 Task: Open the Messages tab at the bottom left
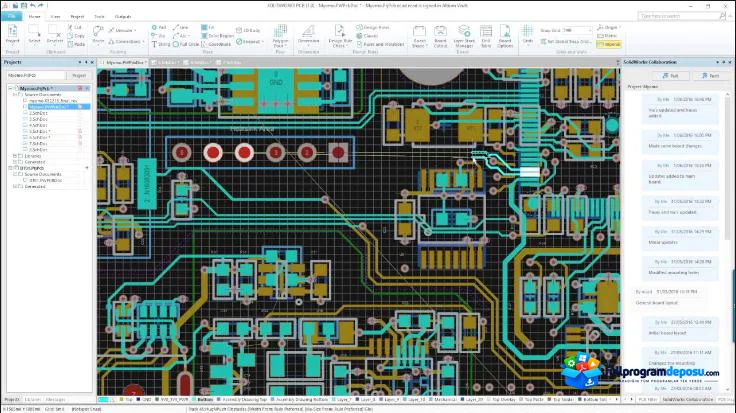coord(55,399)
